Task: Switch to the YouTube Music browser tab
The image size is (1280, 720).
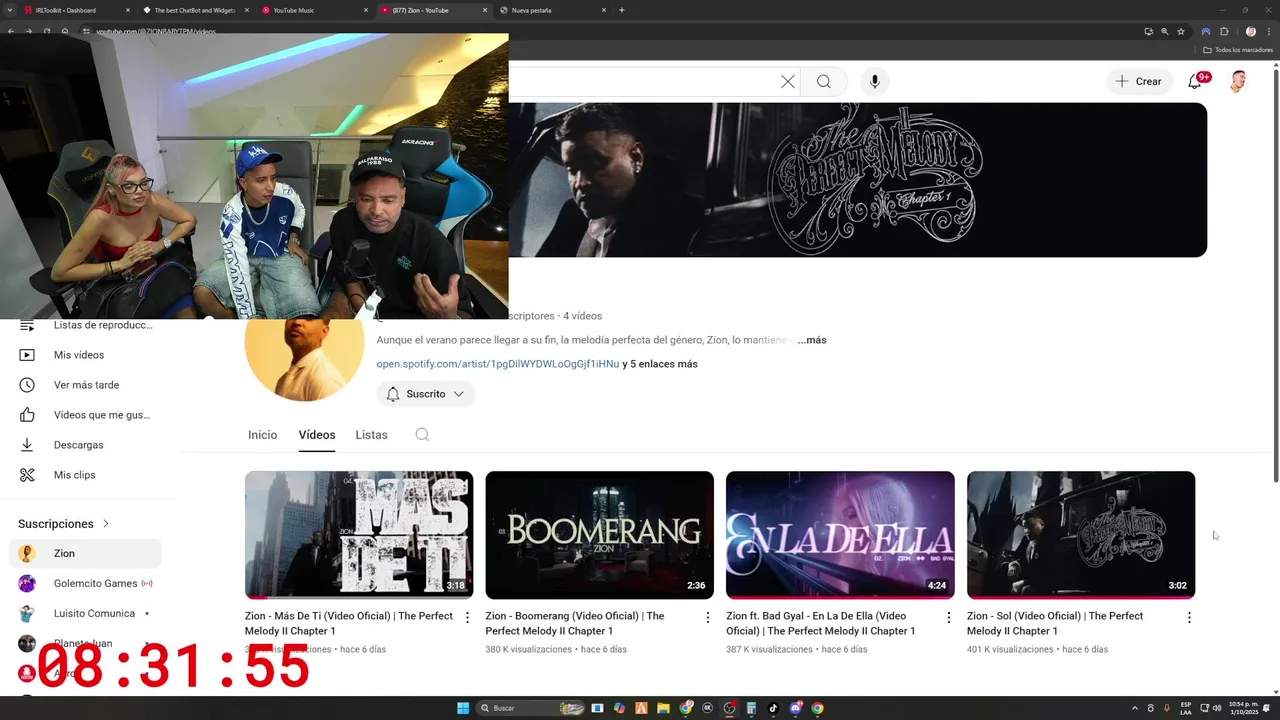Action: coord(315,10)
